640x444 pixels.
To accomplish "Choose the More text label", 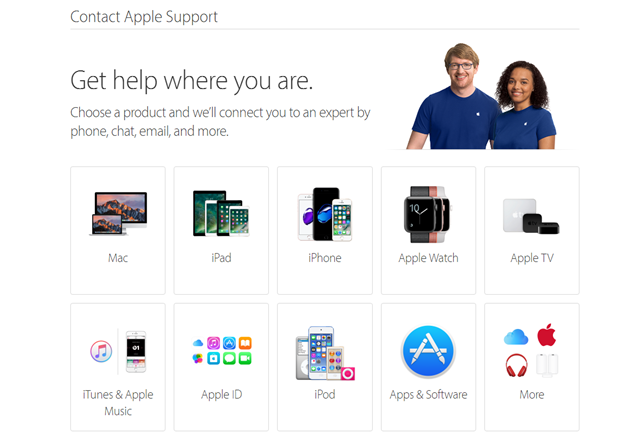I will click(x=531, y=395).
